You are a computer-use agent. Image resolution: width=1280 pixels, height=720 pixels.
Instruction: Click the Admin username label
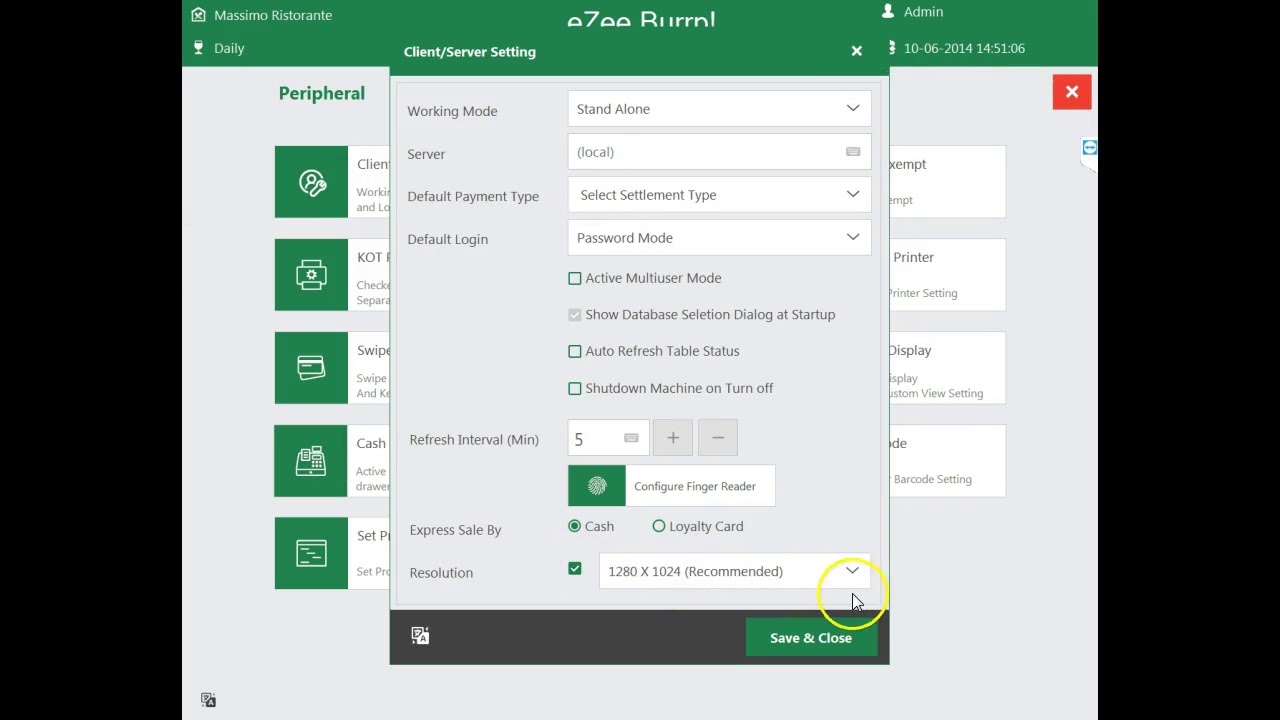(923, 11)
